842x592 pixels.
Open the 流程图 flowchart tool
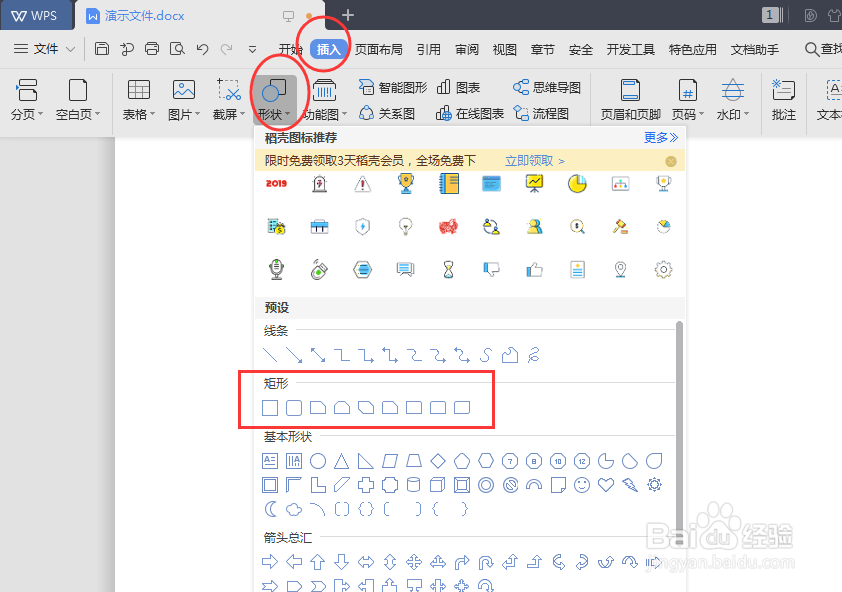[x=541, y=113]
